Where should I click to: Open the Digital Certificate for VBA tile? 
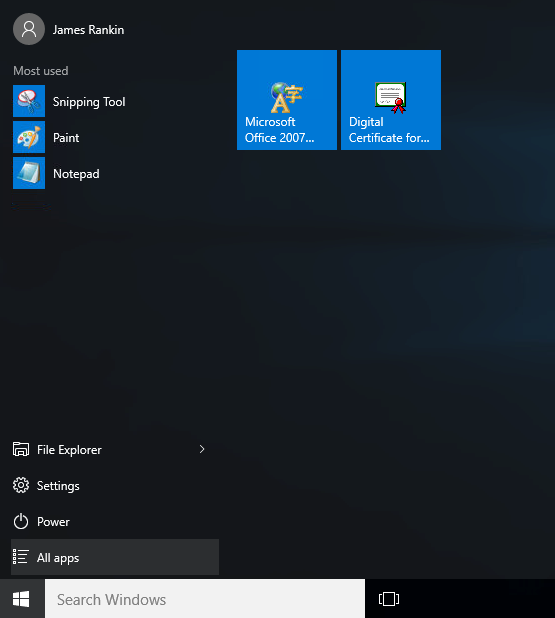pos(391,100)
